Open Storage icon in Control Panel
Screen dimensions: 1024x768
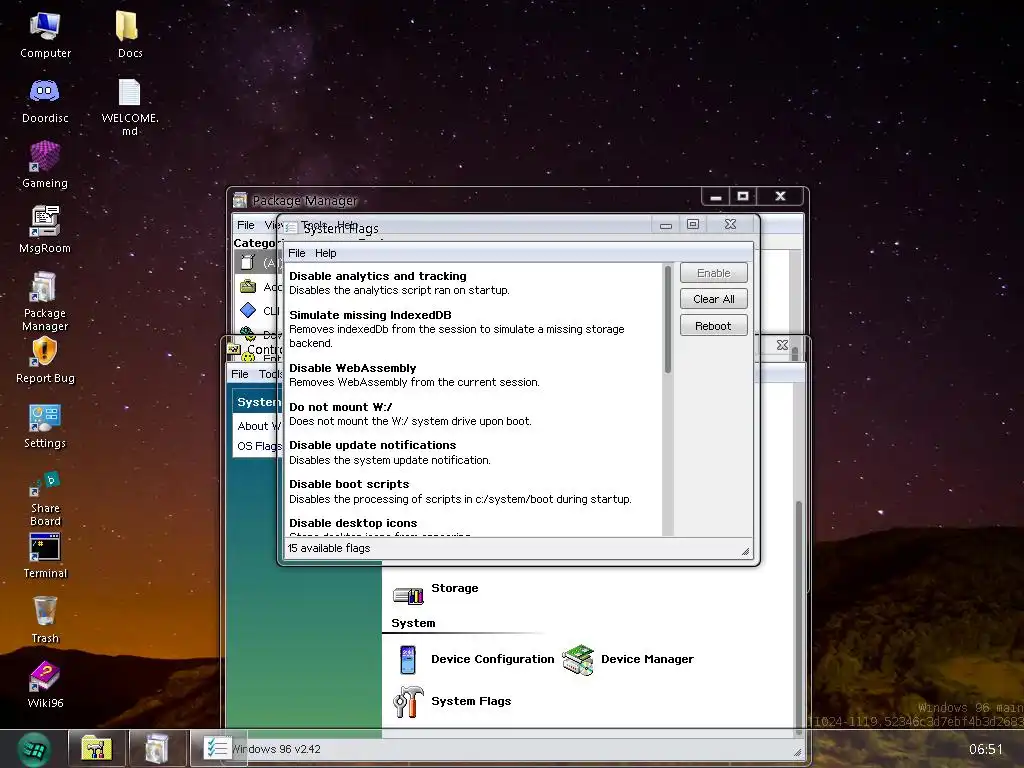pyautogui.click(x=408, y=595)
